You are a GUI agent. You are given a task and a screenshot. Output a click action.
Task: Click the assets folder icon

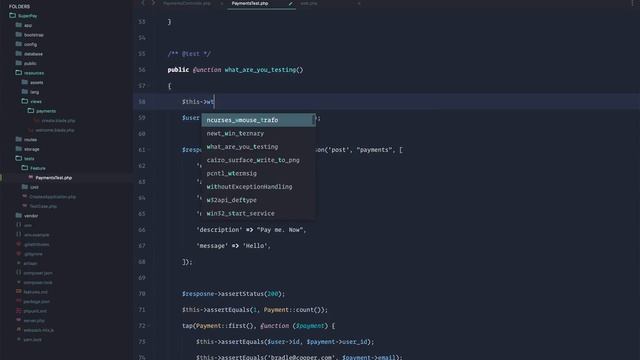pos(25,82)
